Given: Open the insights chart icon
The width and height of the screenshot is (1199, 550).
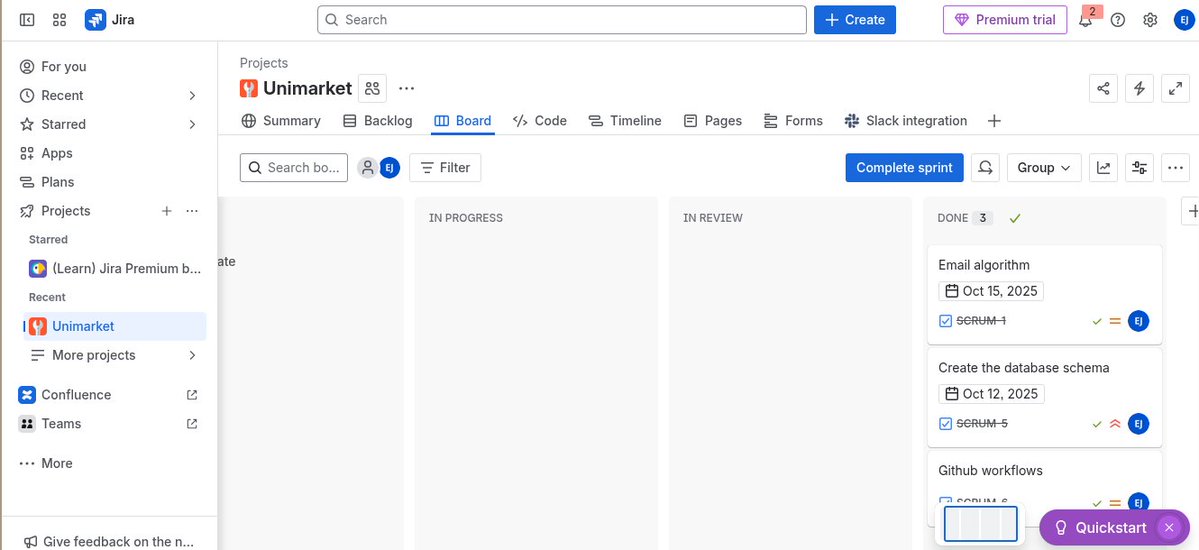Looking at the screenshot, I should click(1103, 168).
